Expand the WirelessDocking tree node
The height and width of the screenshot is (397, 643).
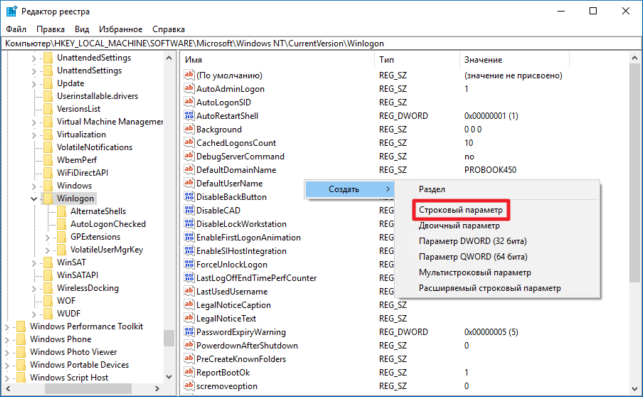pos(34,289)
